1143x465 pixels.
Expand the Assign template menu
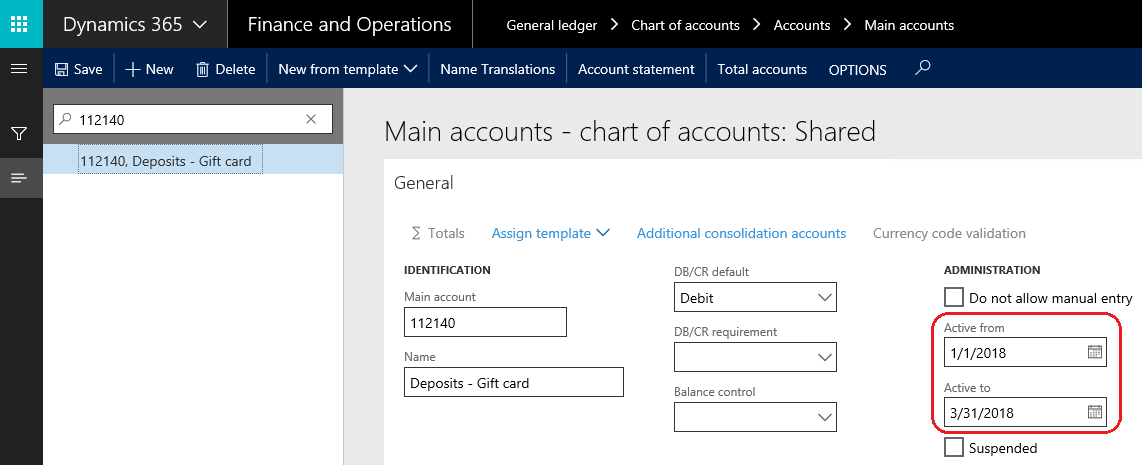pos(550,233)
